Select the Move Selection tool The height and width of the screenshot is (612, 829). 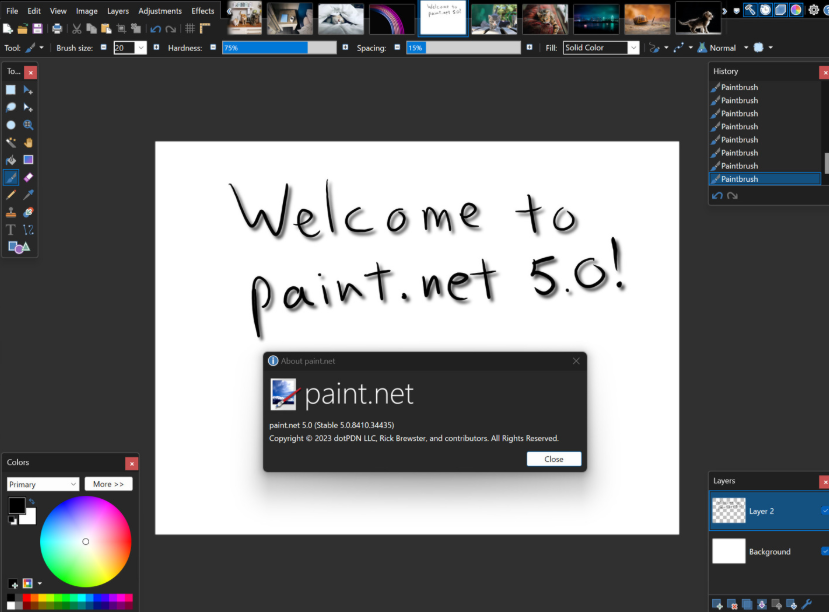point(29,107)
